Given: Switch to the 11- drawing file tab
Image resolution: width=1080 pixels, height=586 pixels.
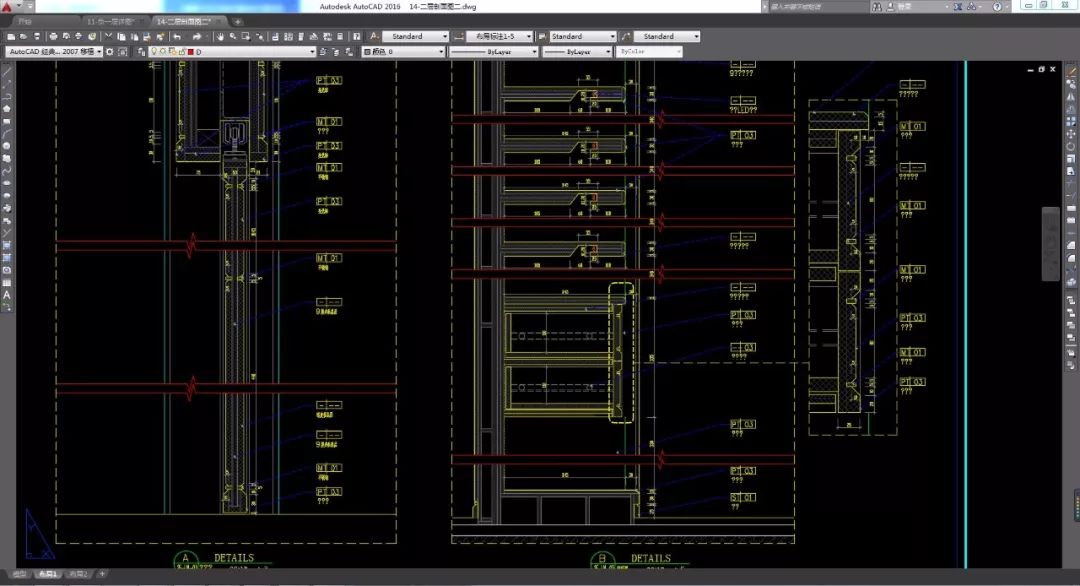Looking at the screenshot, I should tap(111, 20).
